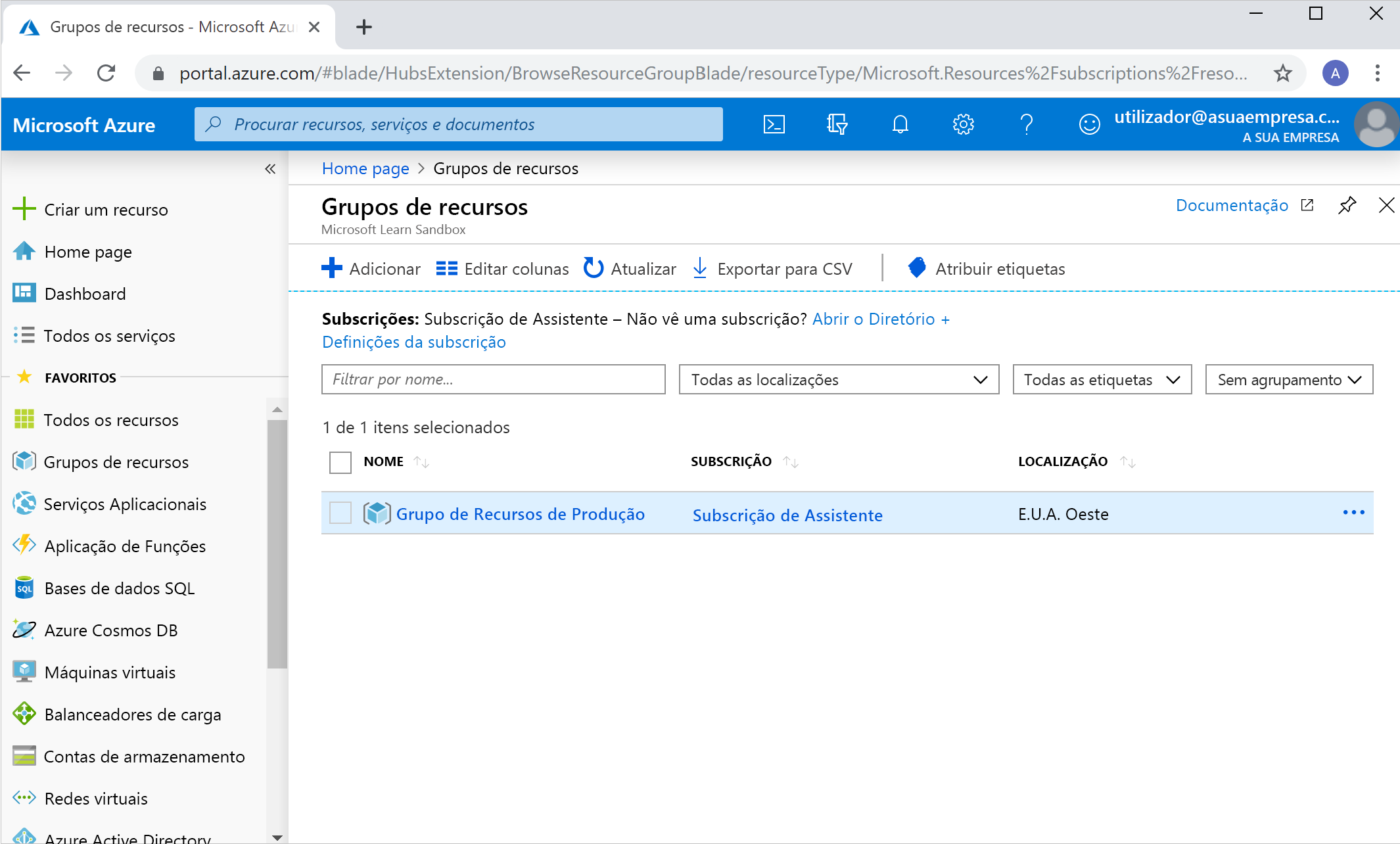Click the sidebar scrollbar thumb

pyautogui.click(x=277, y=544)
